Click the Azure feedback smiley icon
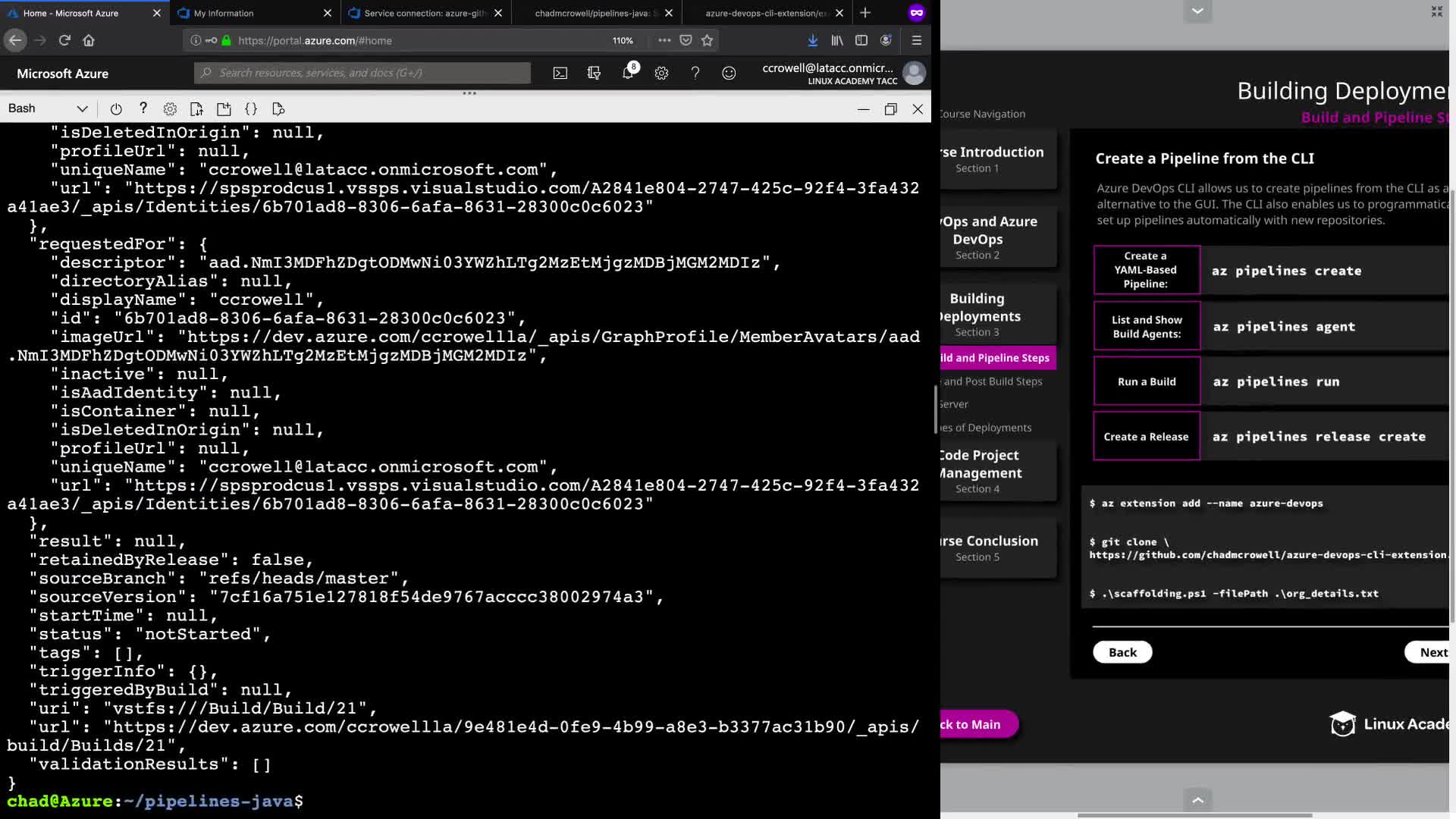 [729, 73]
